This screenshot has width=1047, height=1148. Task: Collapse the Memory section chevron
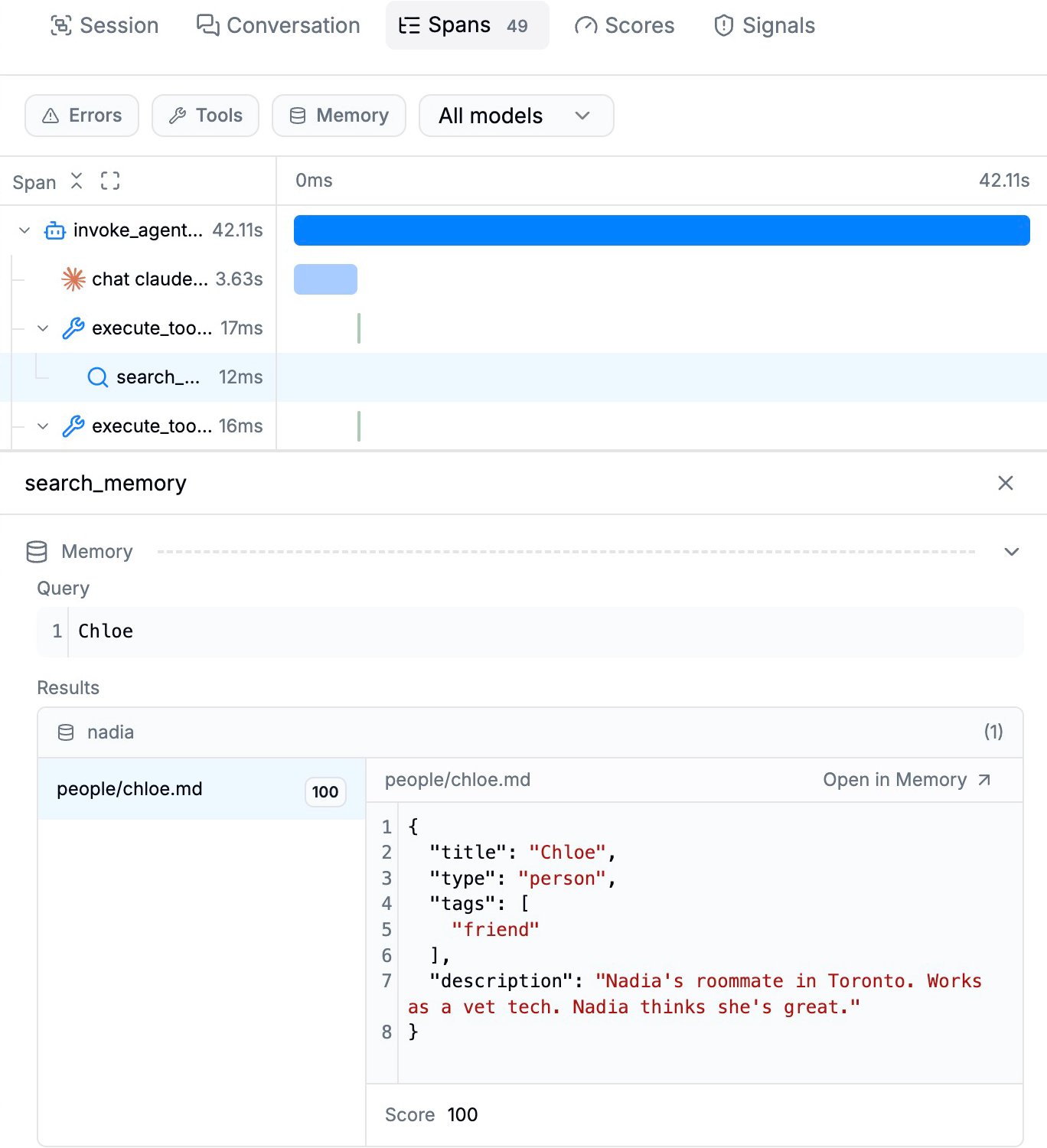(x=1012, y=552)
